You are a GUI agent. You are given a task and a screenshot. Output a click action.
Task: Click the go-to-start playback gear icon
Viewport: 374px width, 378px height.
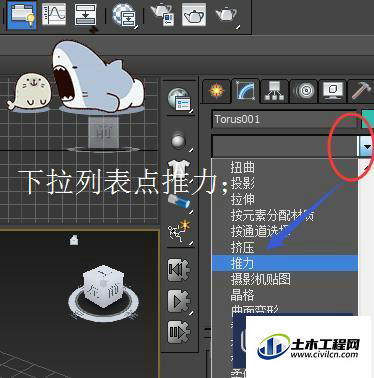[179, 269]
